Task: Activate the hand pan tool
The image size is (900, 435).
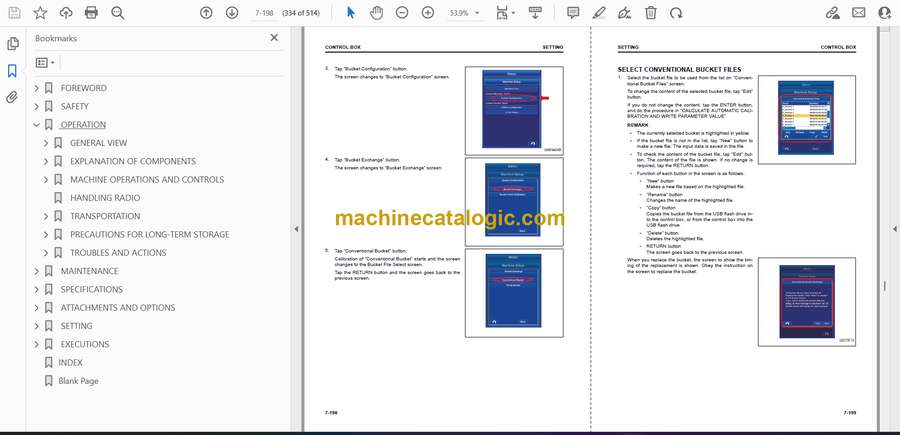Action: (377, 13)
